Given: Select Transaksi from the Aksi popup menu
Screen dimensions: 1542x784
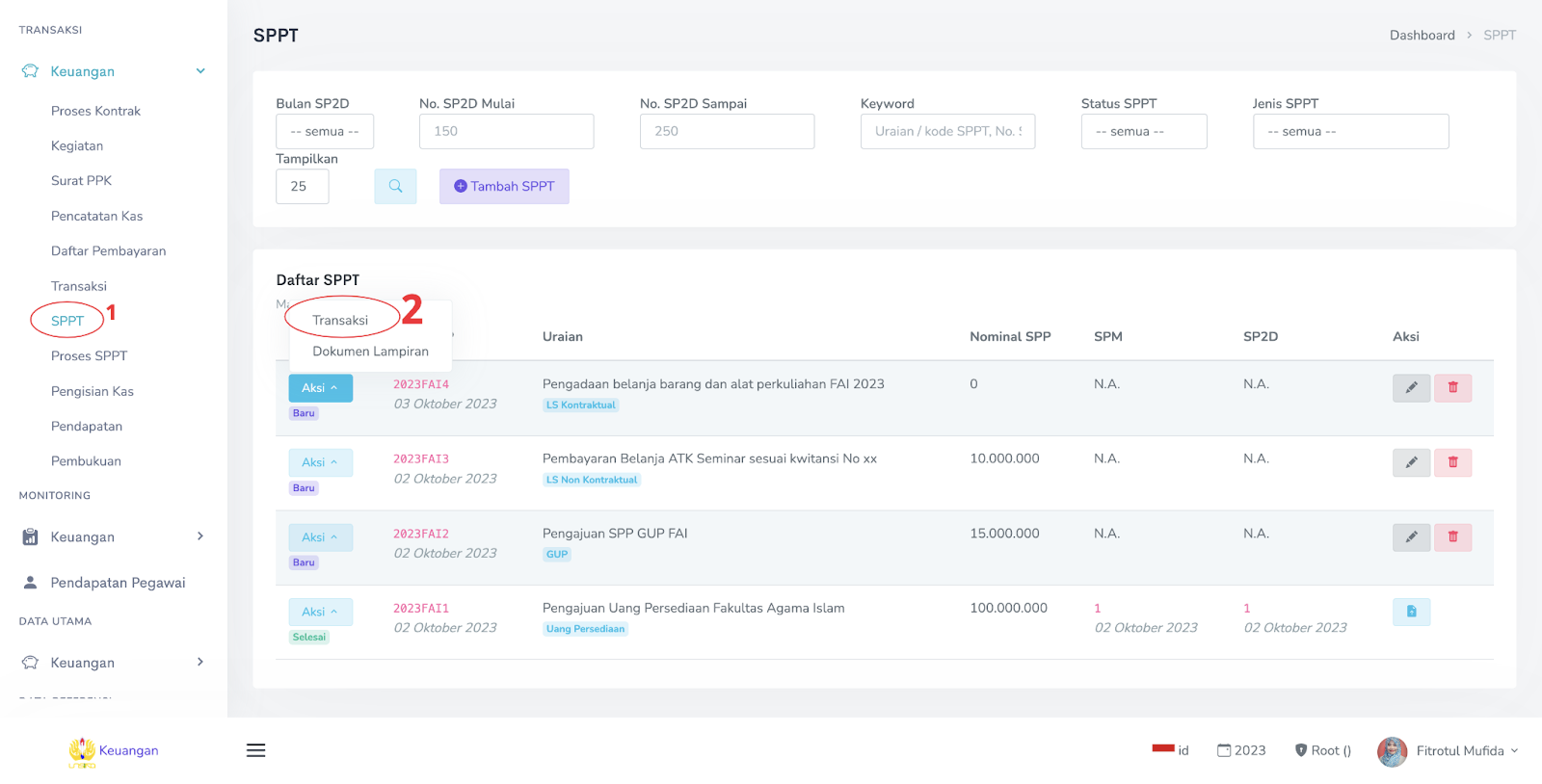Looking at the screenshot, I should (x=340, y=321).
